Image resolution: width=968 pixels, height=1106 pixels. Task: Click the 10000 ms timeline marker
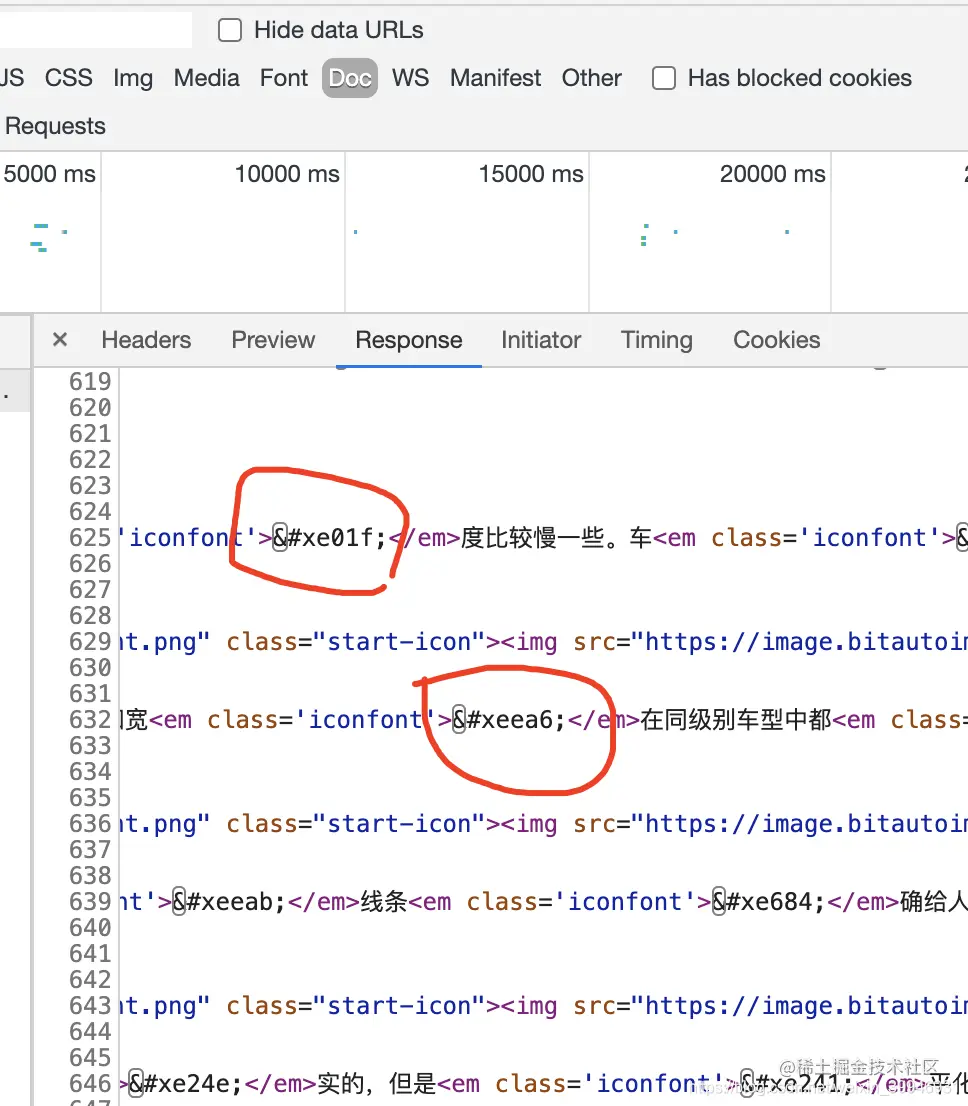coord(287,174)
